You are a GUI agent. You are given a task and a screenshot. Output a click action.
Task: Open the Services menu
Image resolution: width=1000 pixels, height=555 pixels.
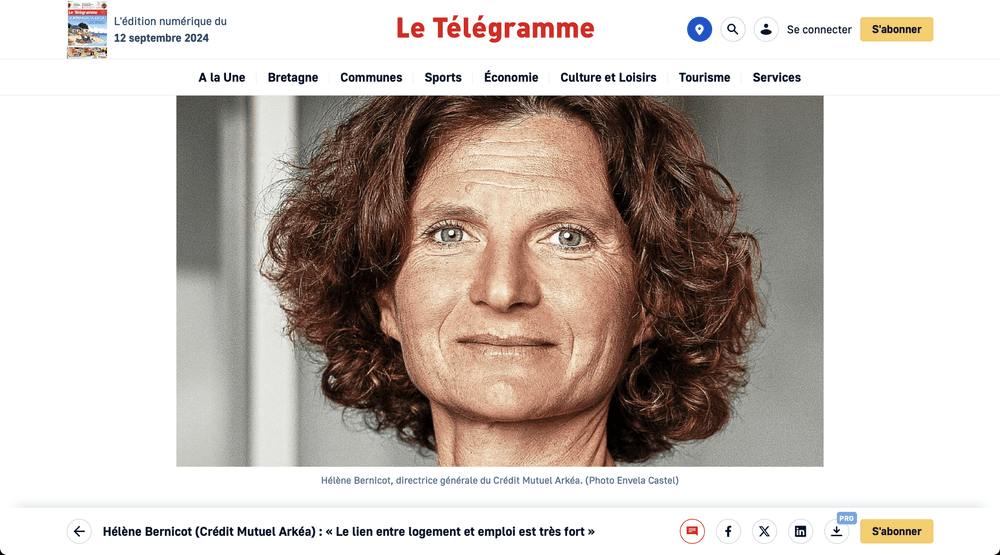pos(776,77)
